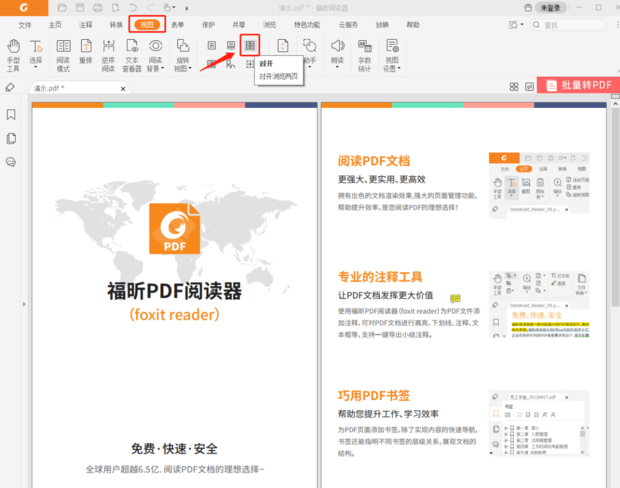Click the scroll up arrow

[615, 104]
